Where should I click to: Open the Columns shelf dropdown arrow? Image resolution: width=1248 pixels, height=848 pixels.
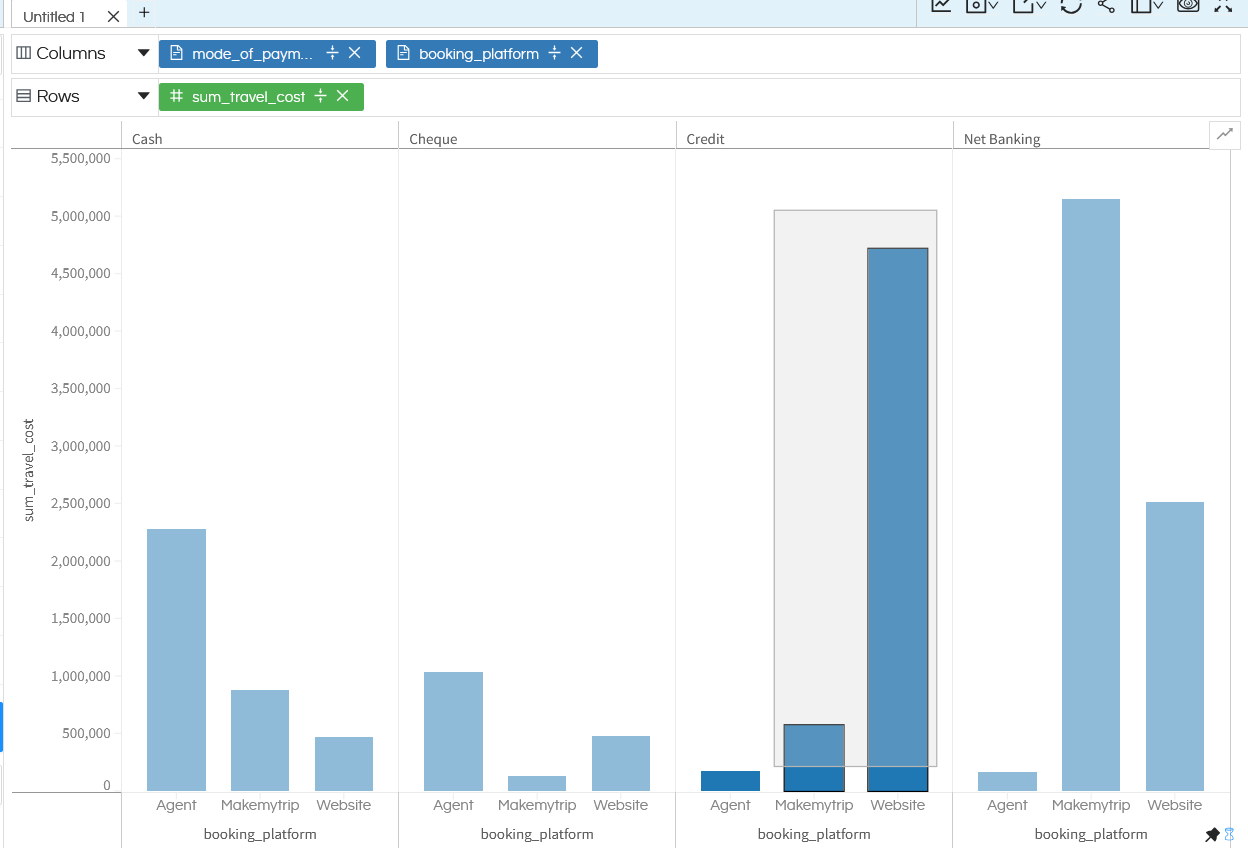pyautogui.click(x=144, y=53)
